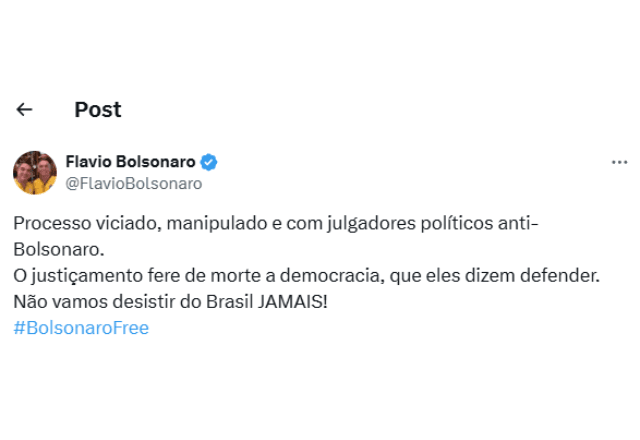Viewport: 640px width, 440px height.
Task: Open the #BolsonaroFree hashtag
Action: coord(81,327)
